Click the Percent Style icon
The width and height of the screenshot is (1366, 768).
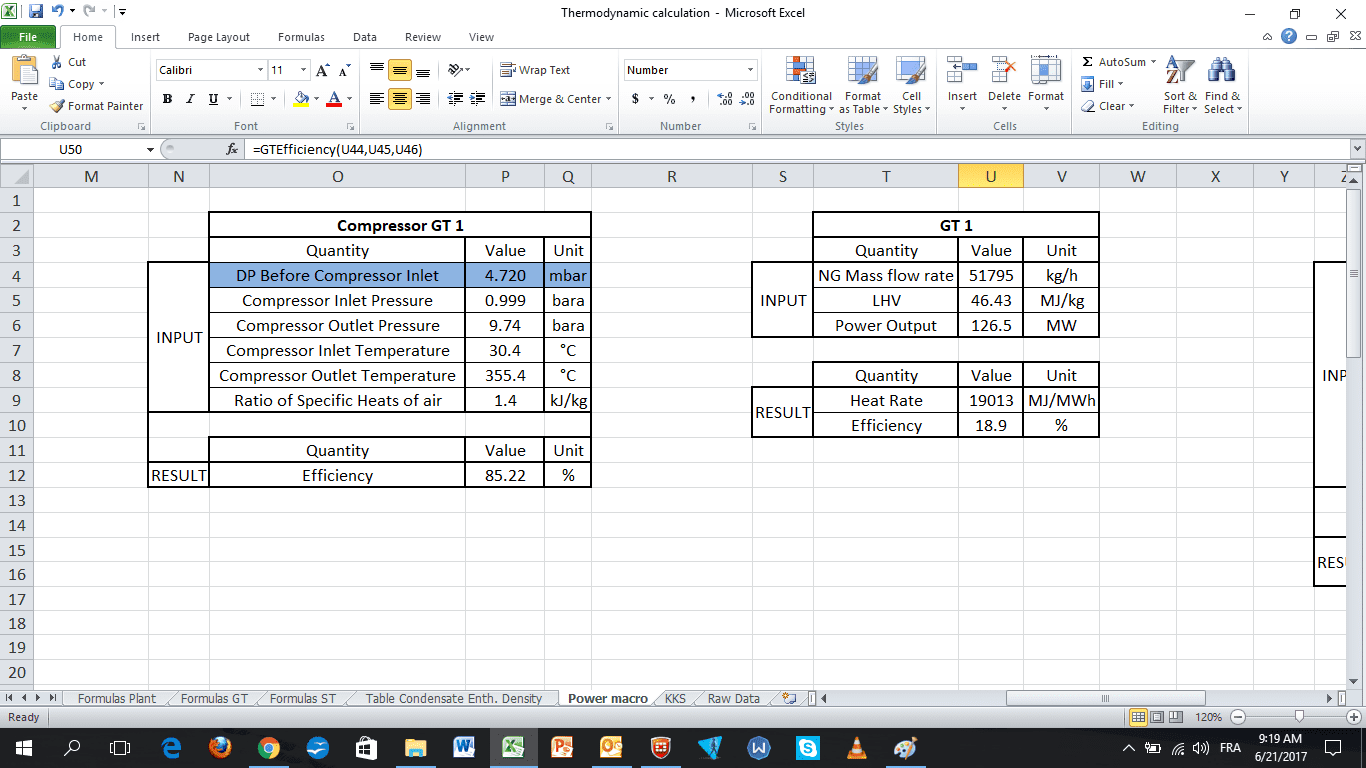coord(669,99)
